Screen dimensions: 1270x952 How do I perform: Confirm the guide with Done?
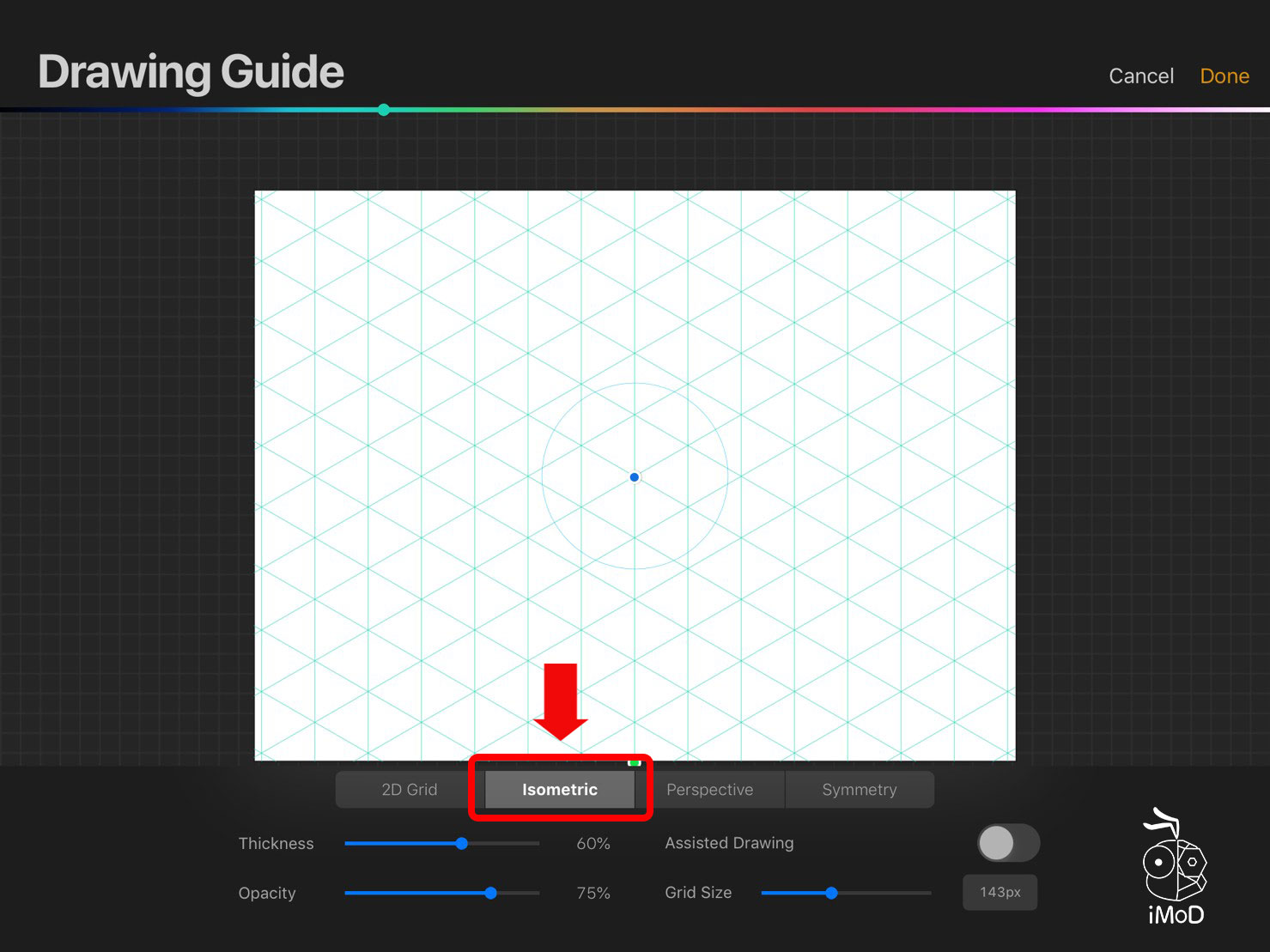(x=1224, y=76)
